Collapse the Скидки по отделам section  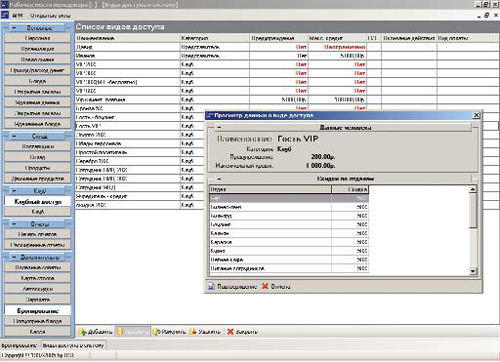click(x=219, y=179)
